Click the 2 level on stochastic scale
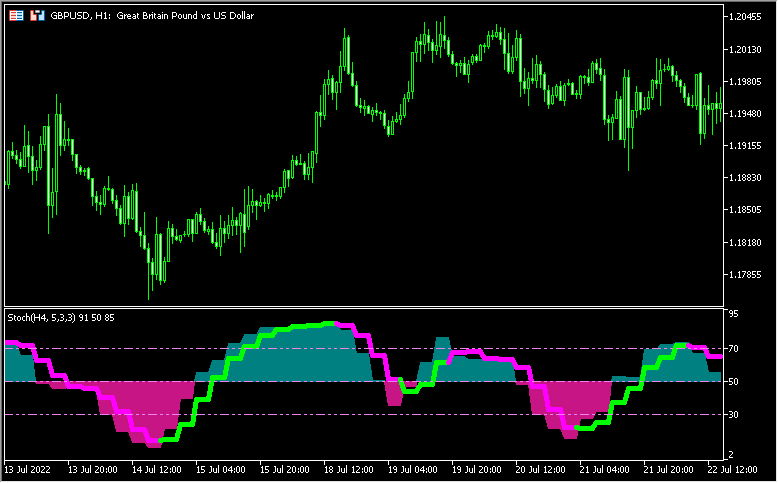 731,455
